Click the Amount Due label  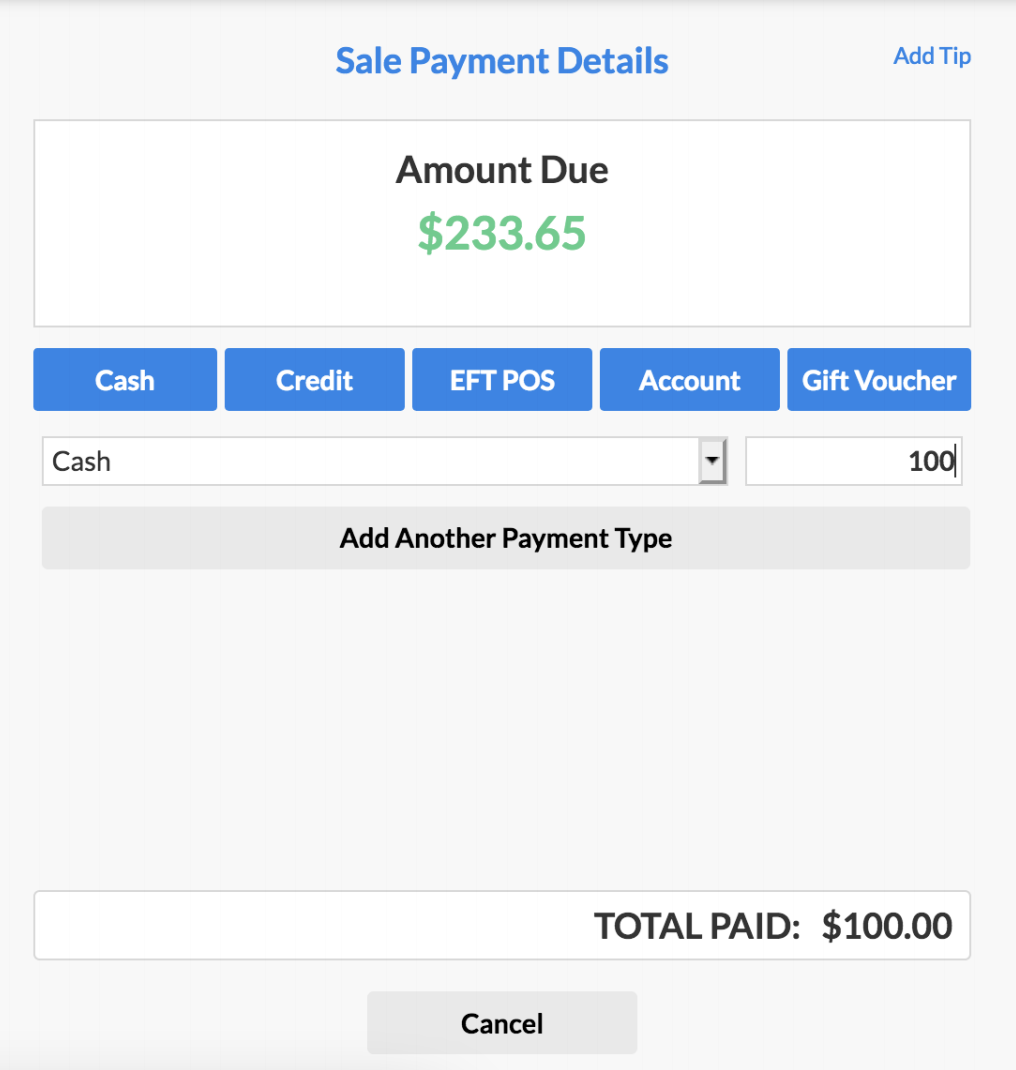tap(501, 170)
